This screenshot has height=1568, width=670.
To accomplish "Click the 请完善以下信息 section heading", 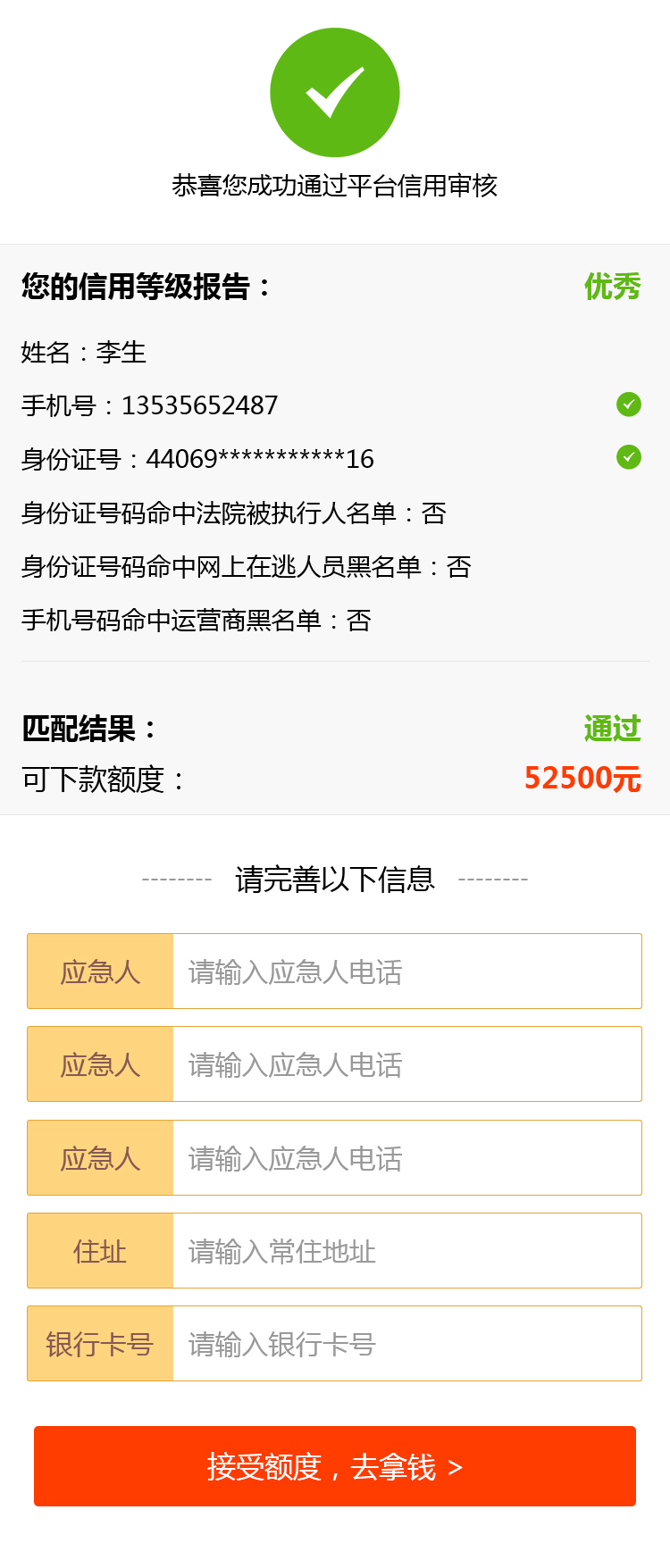I will [x=335, y=880].
